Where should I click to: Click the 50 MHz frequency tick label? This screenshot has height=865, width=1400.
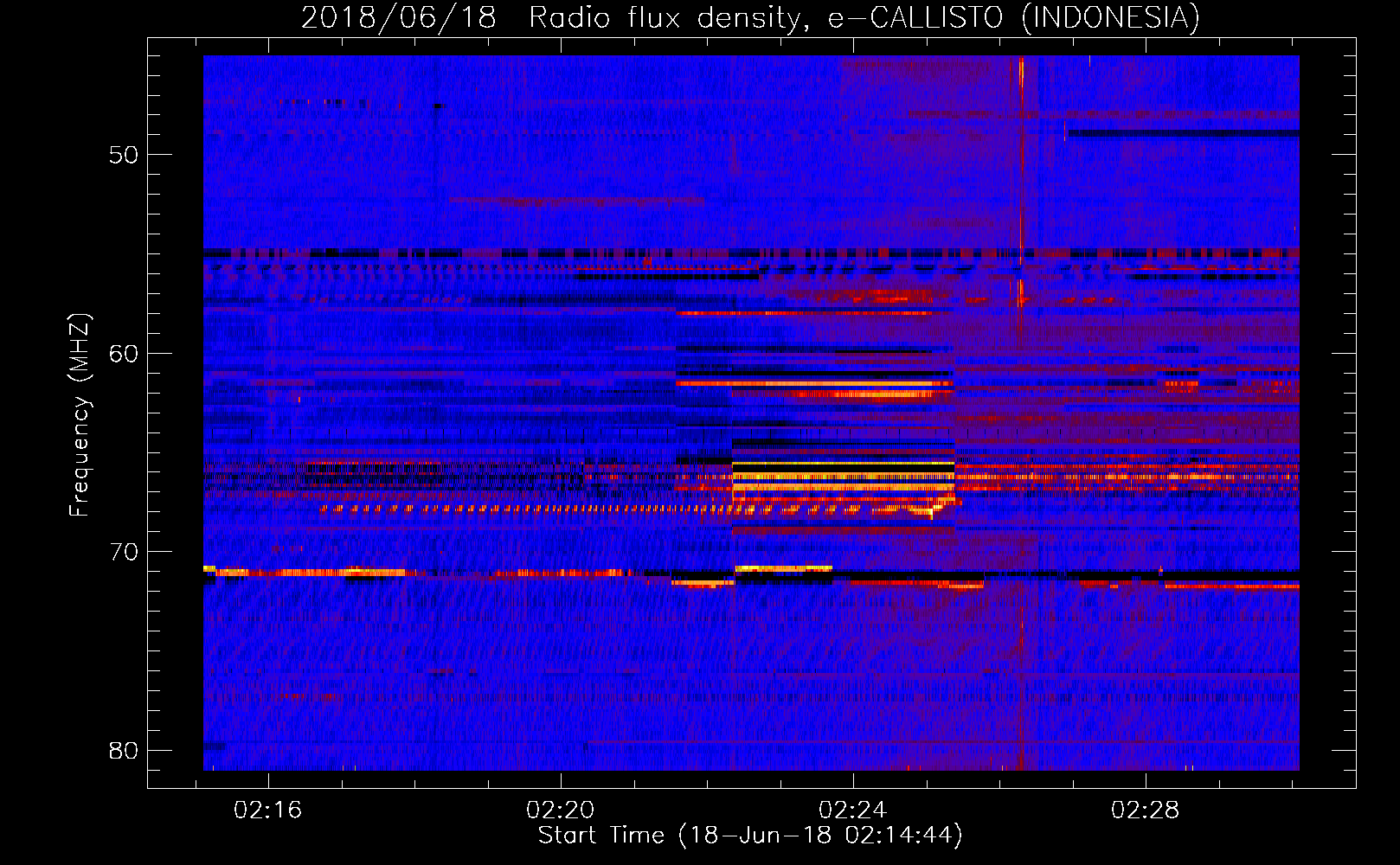tap(124, 156)
